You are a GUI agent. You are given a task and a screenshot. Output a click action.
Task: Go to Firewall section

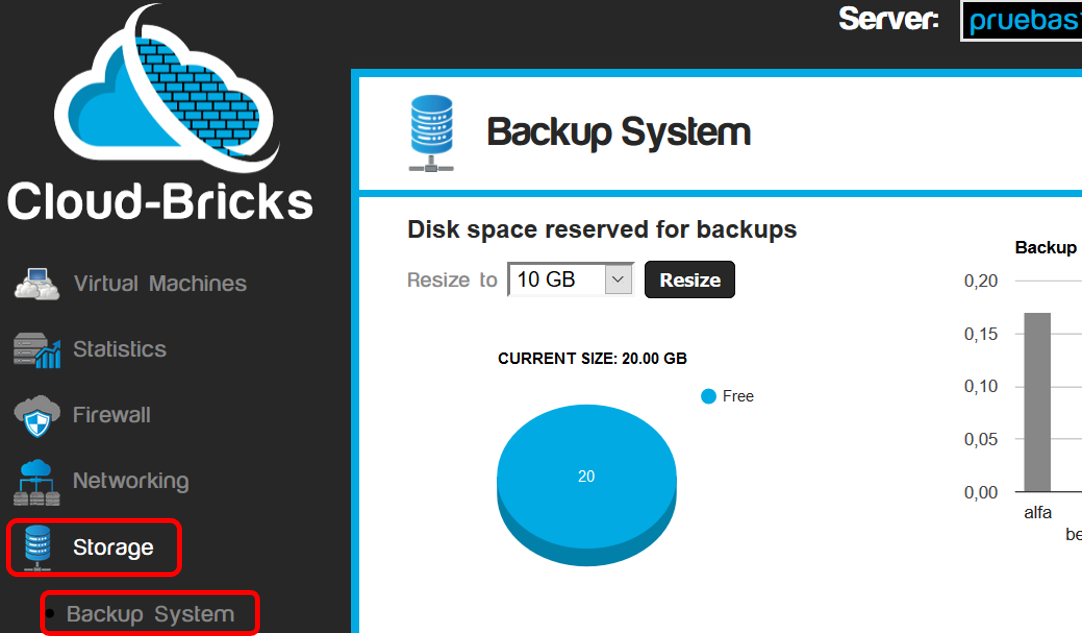click(112, 415)
